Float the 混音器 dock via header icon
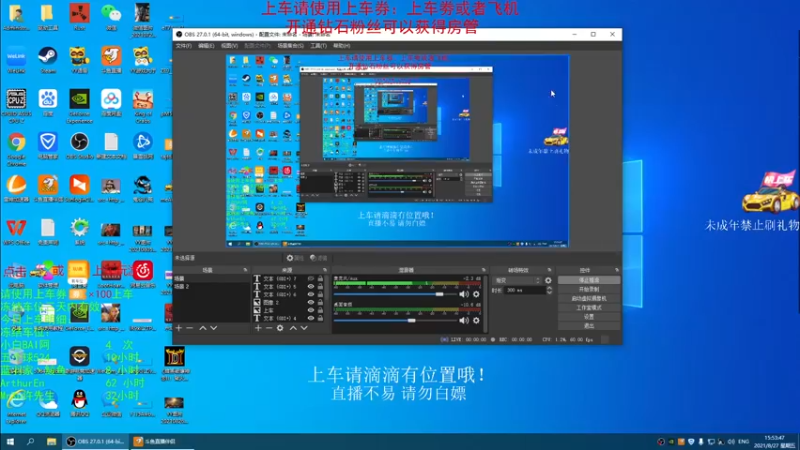Viewport: 800px width, 450px height. 484,270
